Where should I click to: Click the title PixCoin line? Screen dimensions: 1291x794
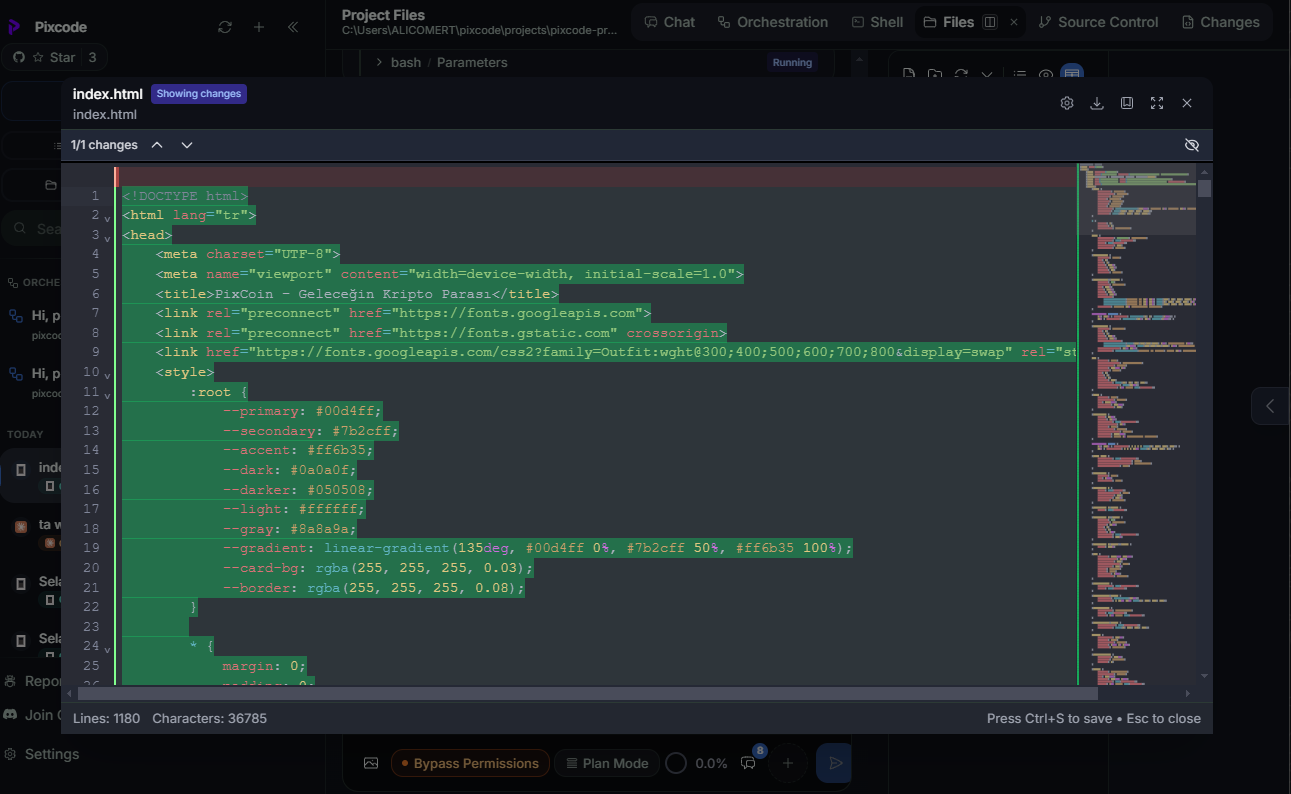point(357,294)
